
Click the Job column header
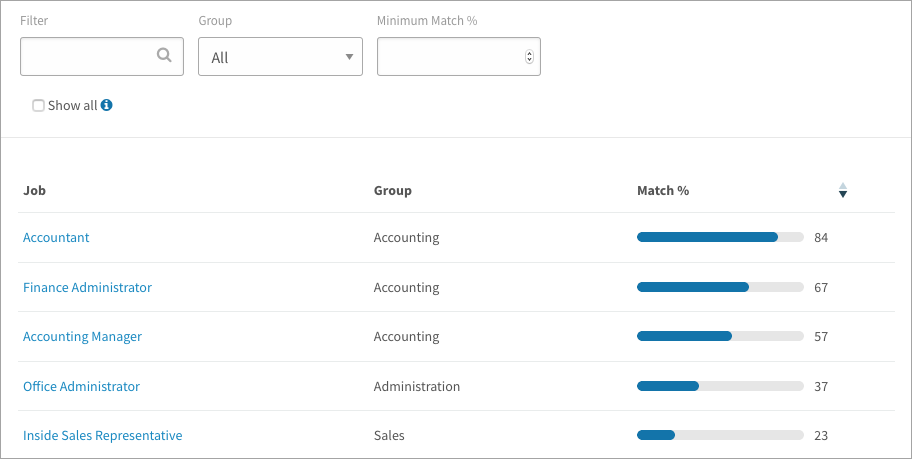pos(34,191)
